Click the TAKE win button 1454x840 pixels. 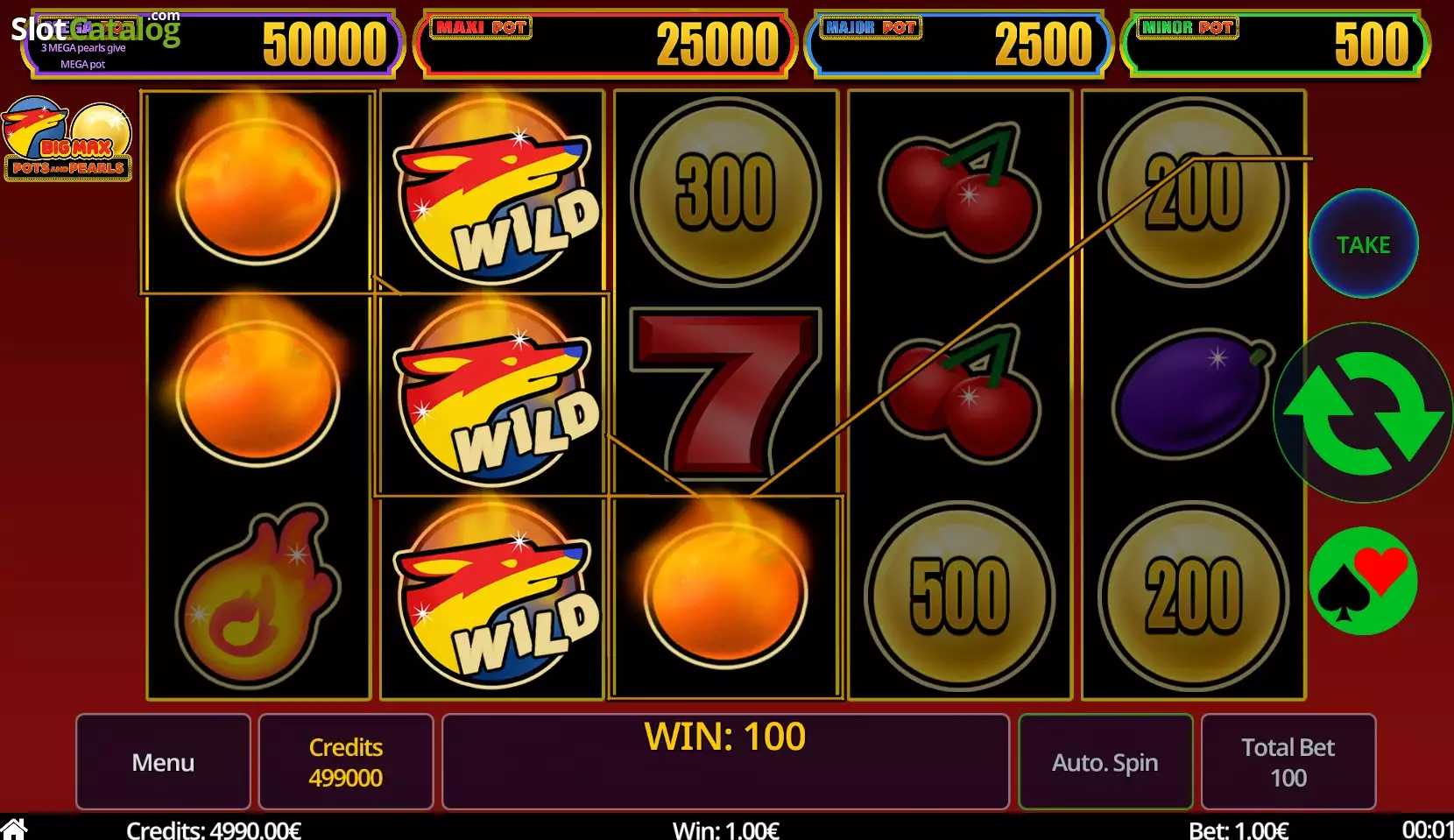coord(1363,244)
